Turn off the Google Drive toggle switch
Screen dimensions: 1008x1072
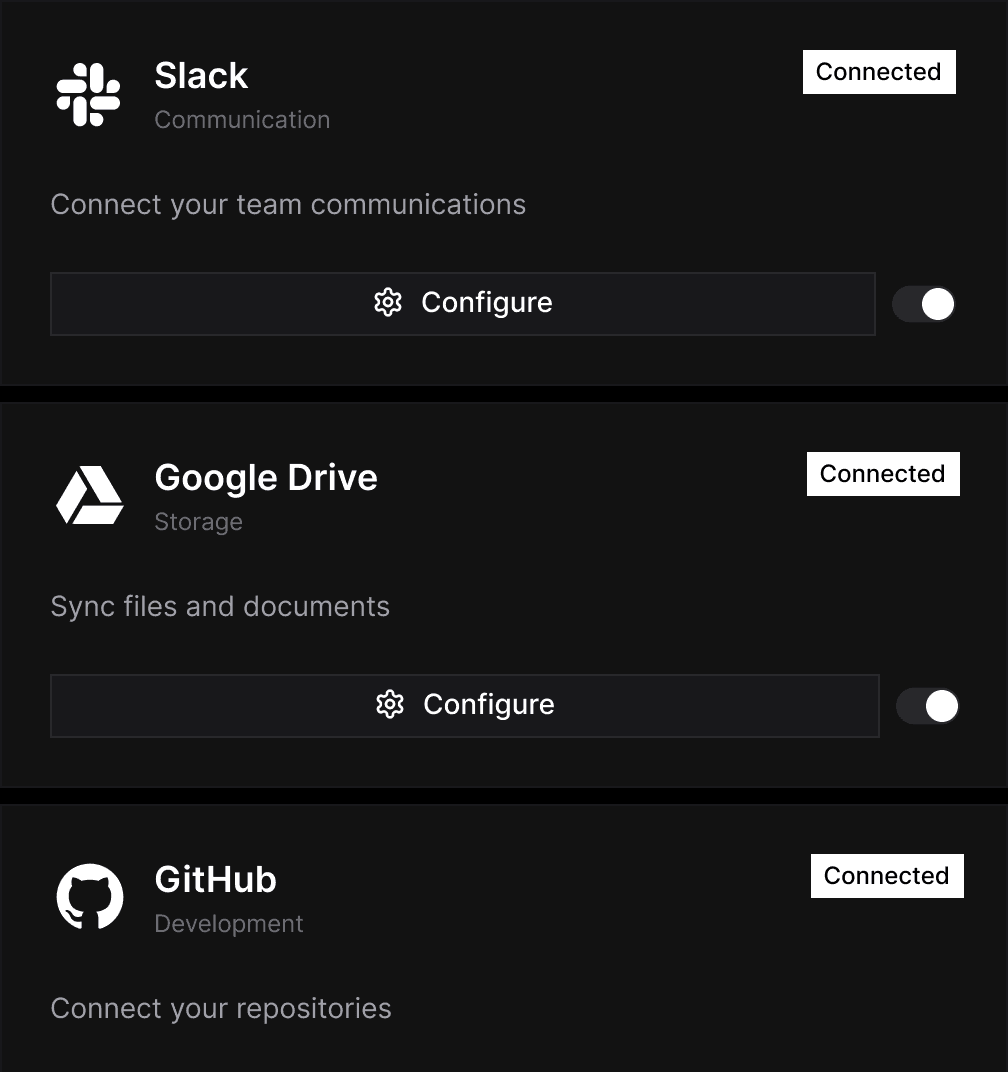927,706
